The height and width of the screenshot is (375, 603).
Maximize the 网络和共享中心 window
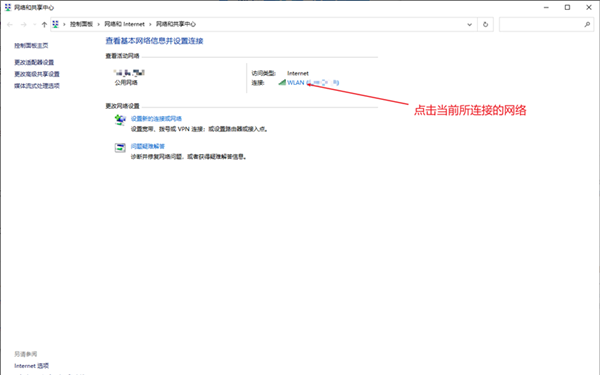567,7
